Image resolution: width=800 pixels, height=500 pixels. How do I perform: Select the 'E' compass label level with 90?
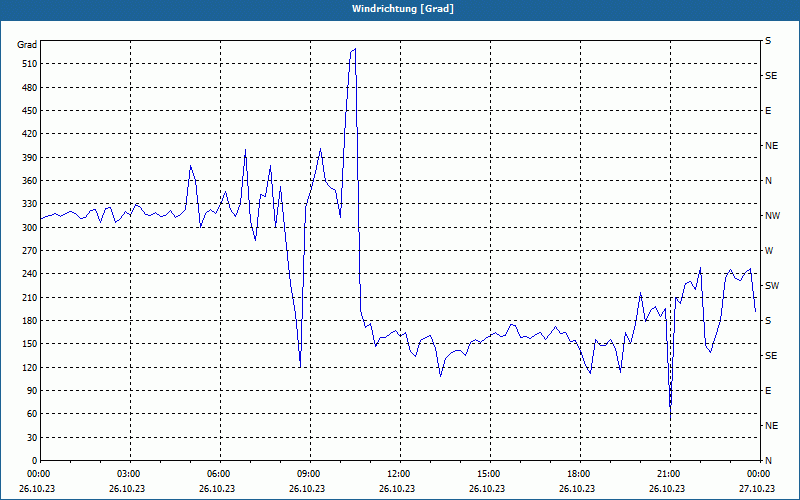click(x=768, y=391)
